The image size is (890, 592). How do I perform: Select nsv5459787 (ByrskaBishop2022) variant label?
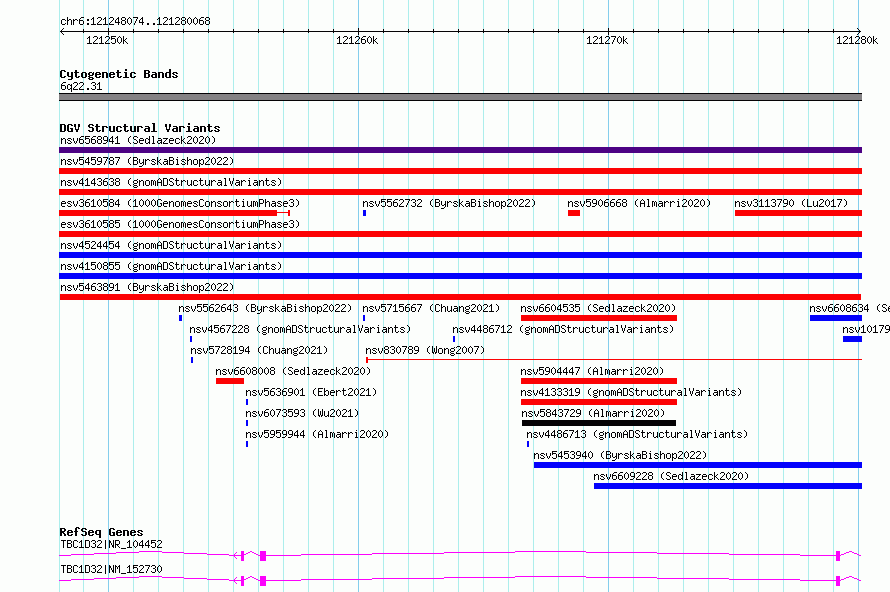(x=147, y=161)
